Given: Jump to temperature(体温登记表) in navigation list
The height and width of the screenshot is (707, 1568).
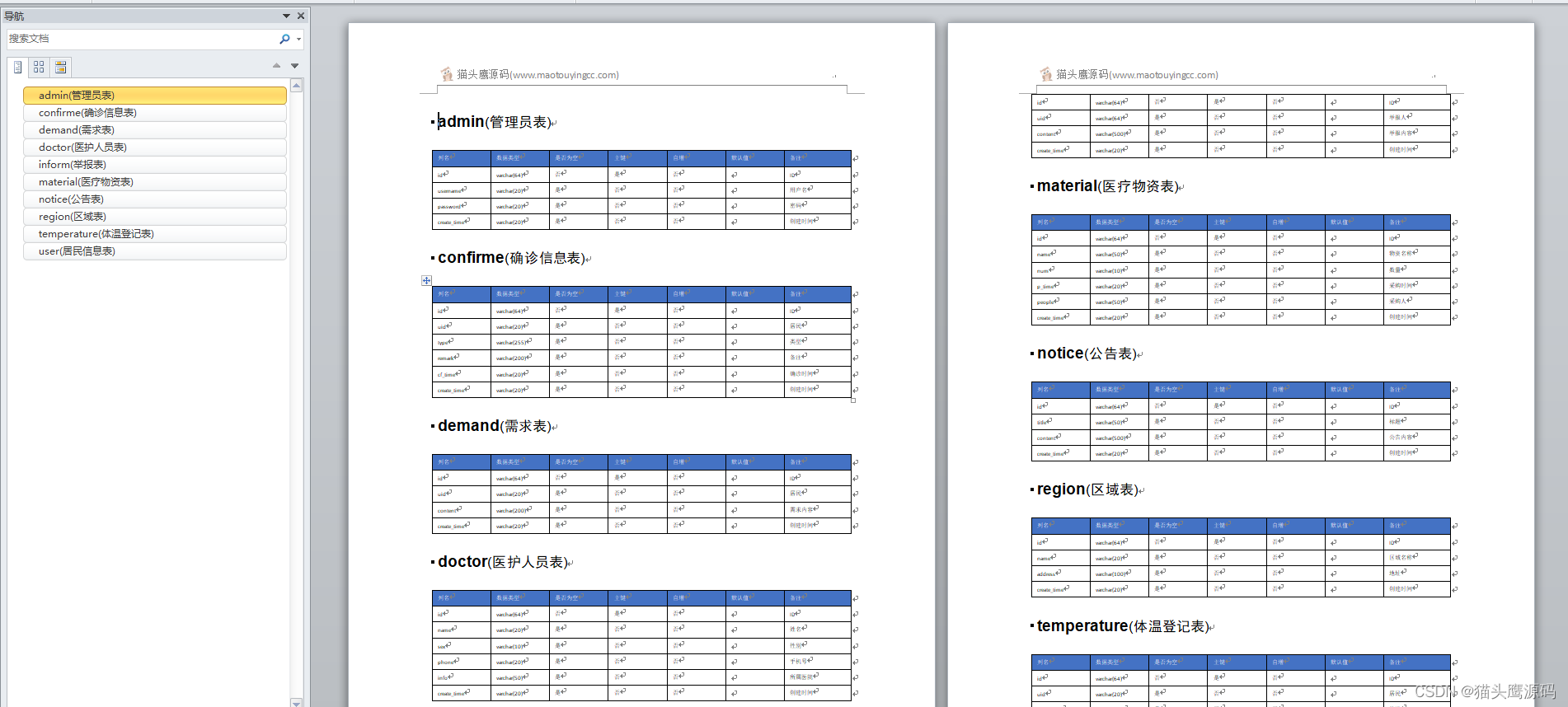Looking at the screenshot, I should click(x=155, y=234).
